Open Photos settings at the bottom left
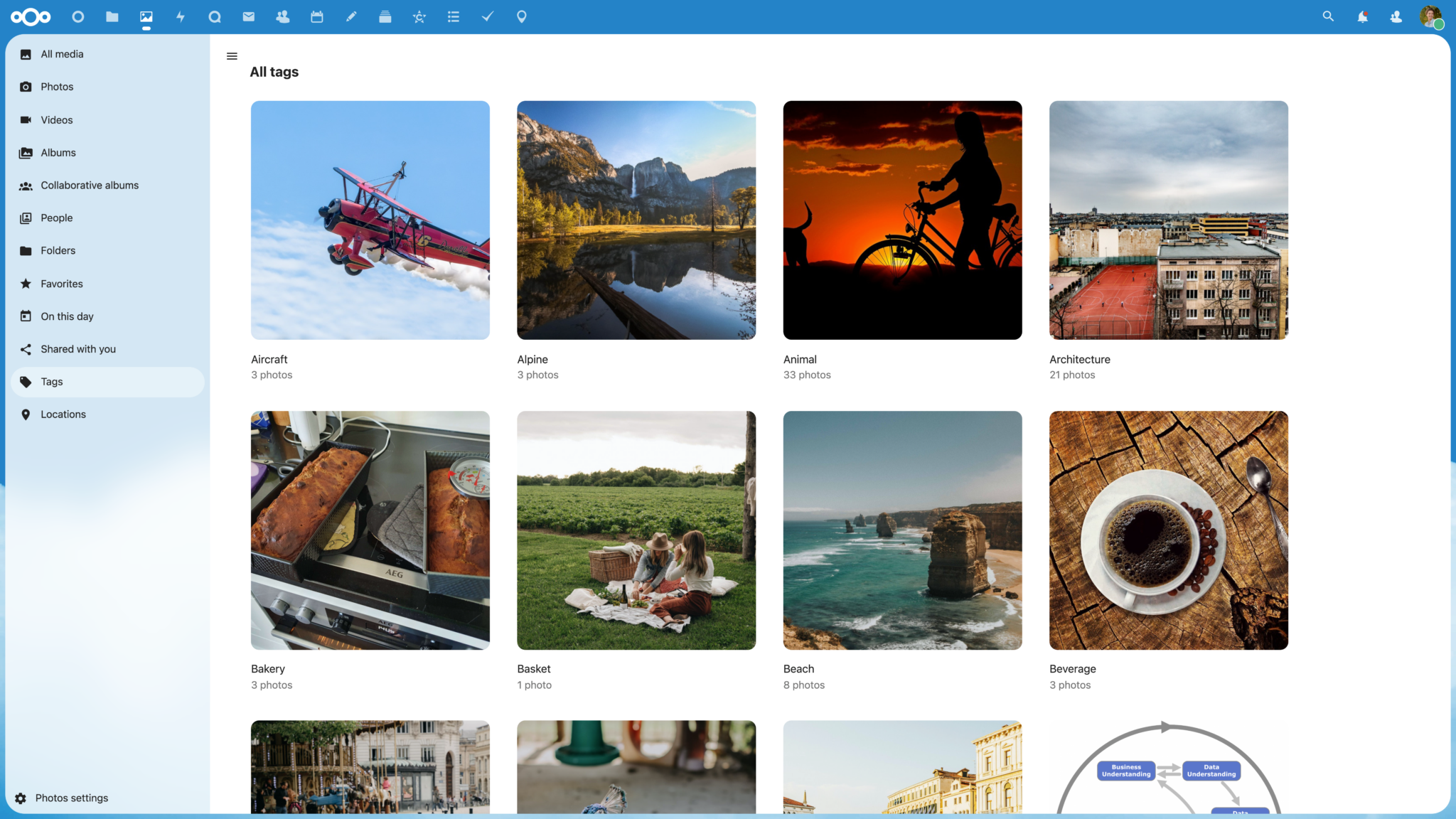 click(x=71, y=798)
